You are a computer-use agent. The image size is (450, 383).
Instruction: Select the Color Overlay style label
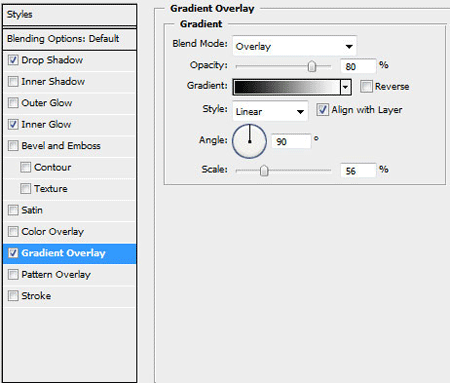(52, 232)
